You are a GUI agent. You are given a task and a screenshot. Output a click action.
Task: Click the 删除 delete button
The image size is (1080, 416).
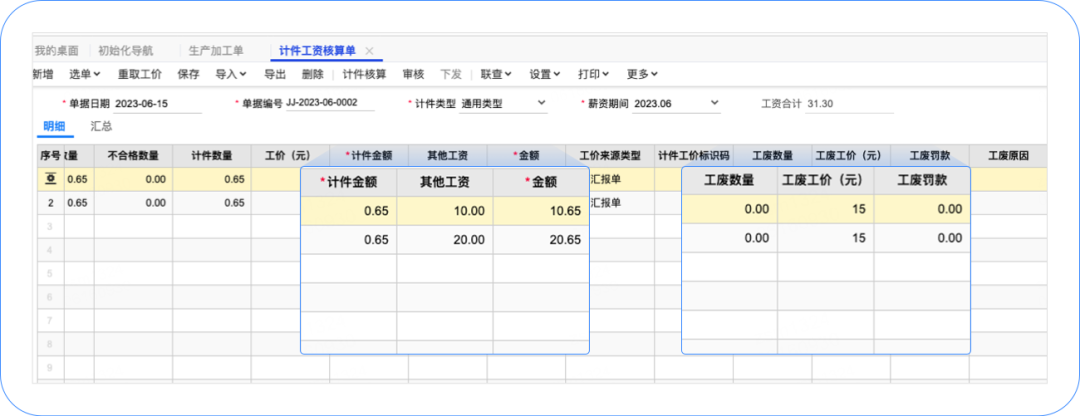tap(313, 74)
